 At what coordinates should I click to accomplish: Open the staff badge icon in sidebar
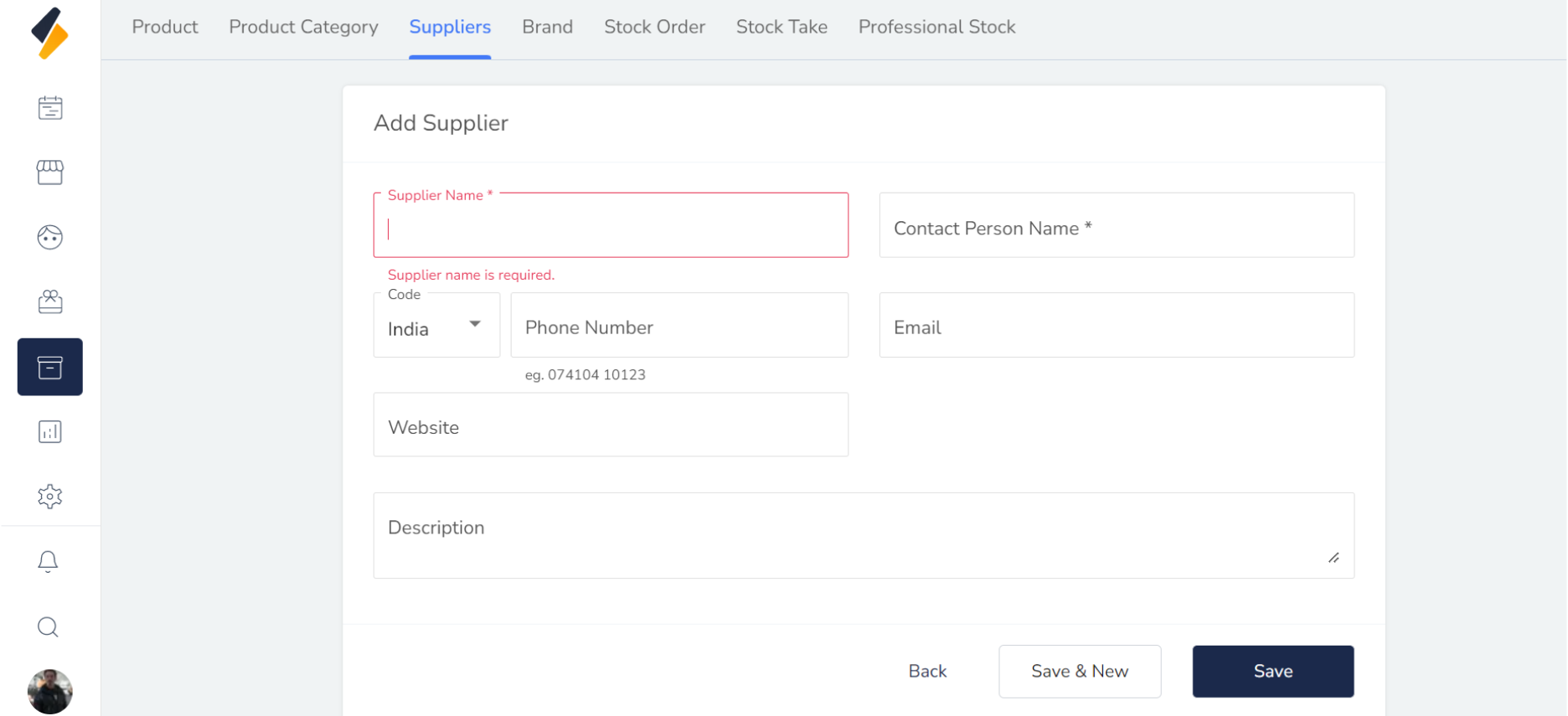pos(50,301)
